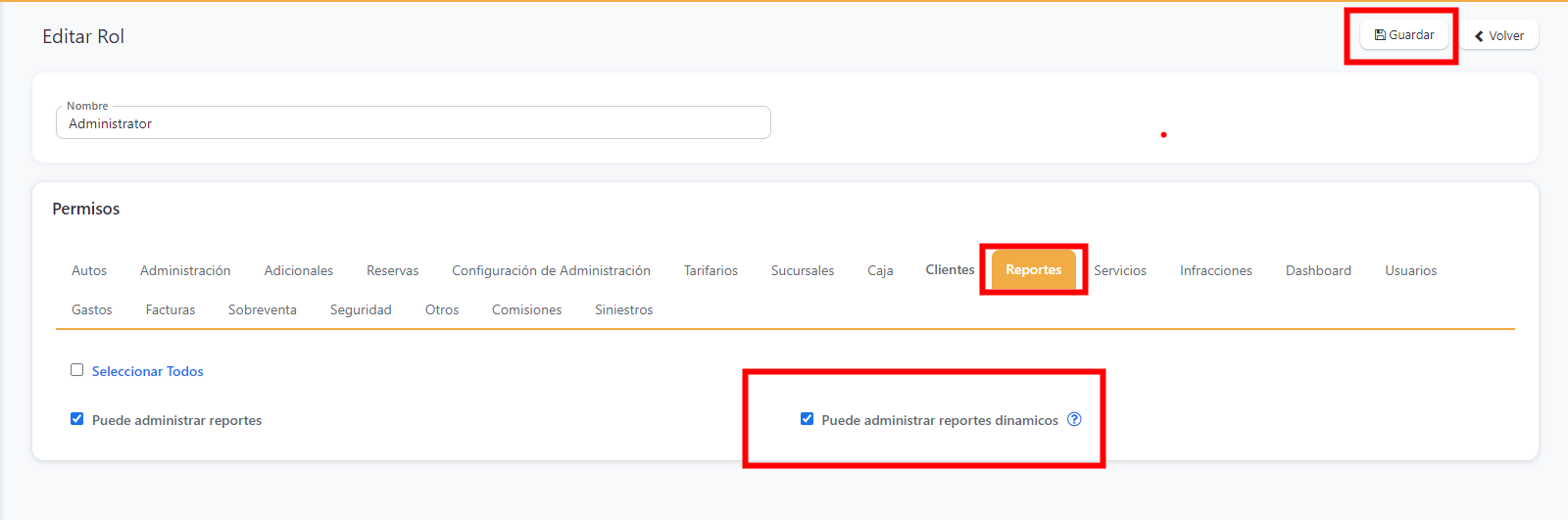Select the Adicionales tab
This screenshot has width=1568, height=520.
[299, 270]
